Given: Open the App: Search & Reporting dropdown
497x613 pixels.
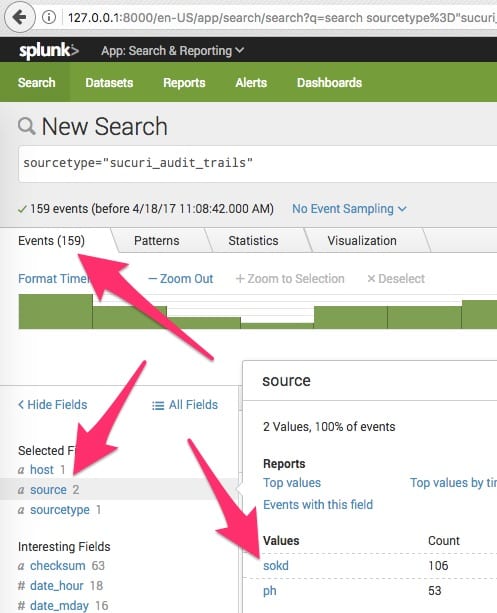Looking at the screenshot, I should click(172, 51).
